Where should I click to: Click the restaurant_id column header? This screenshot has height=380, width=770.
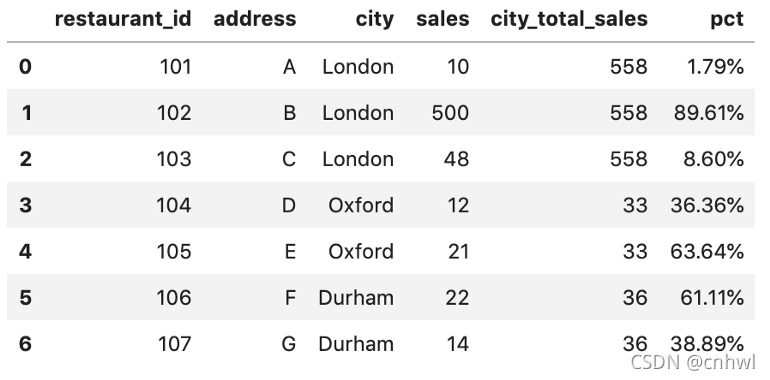(x=123, y=19)
